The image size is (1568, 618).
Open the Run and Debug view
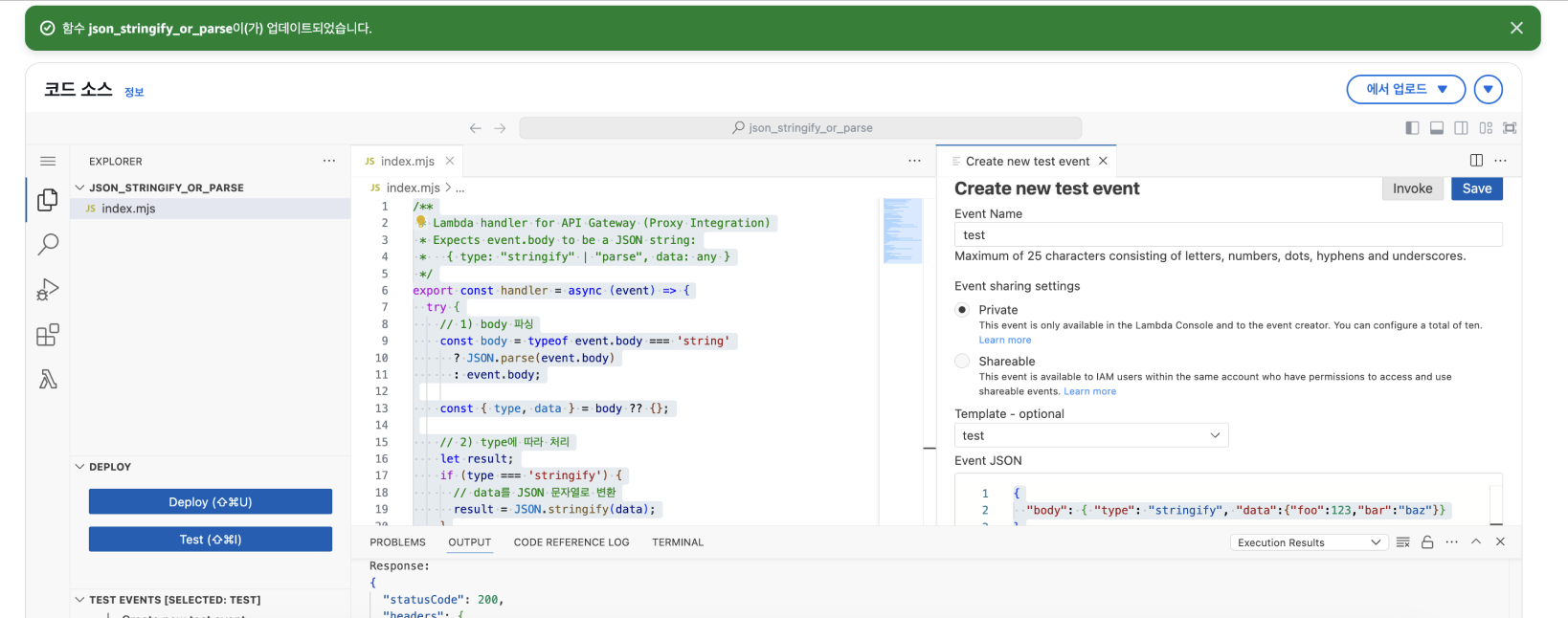click(x=48, y=290)
